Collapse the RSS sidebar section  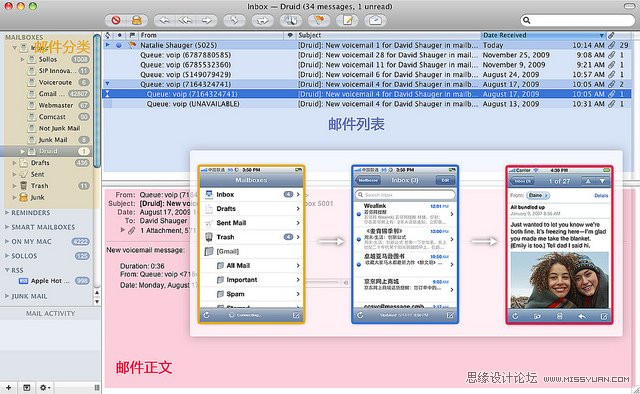coord(7,270)
